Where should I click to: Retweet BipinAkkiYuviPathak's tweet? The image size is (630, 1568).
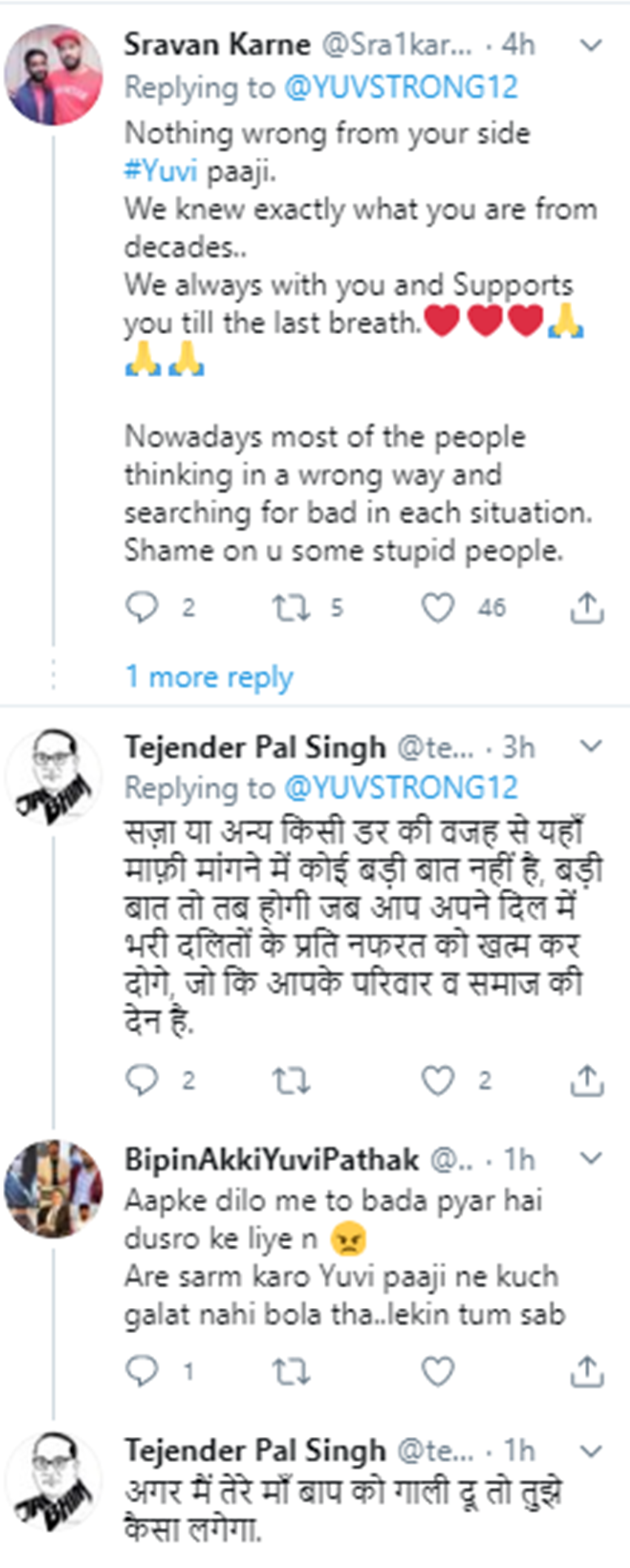point(291,1371)
